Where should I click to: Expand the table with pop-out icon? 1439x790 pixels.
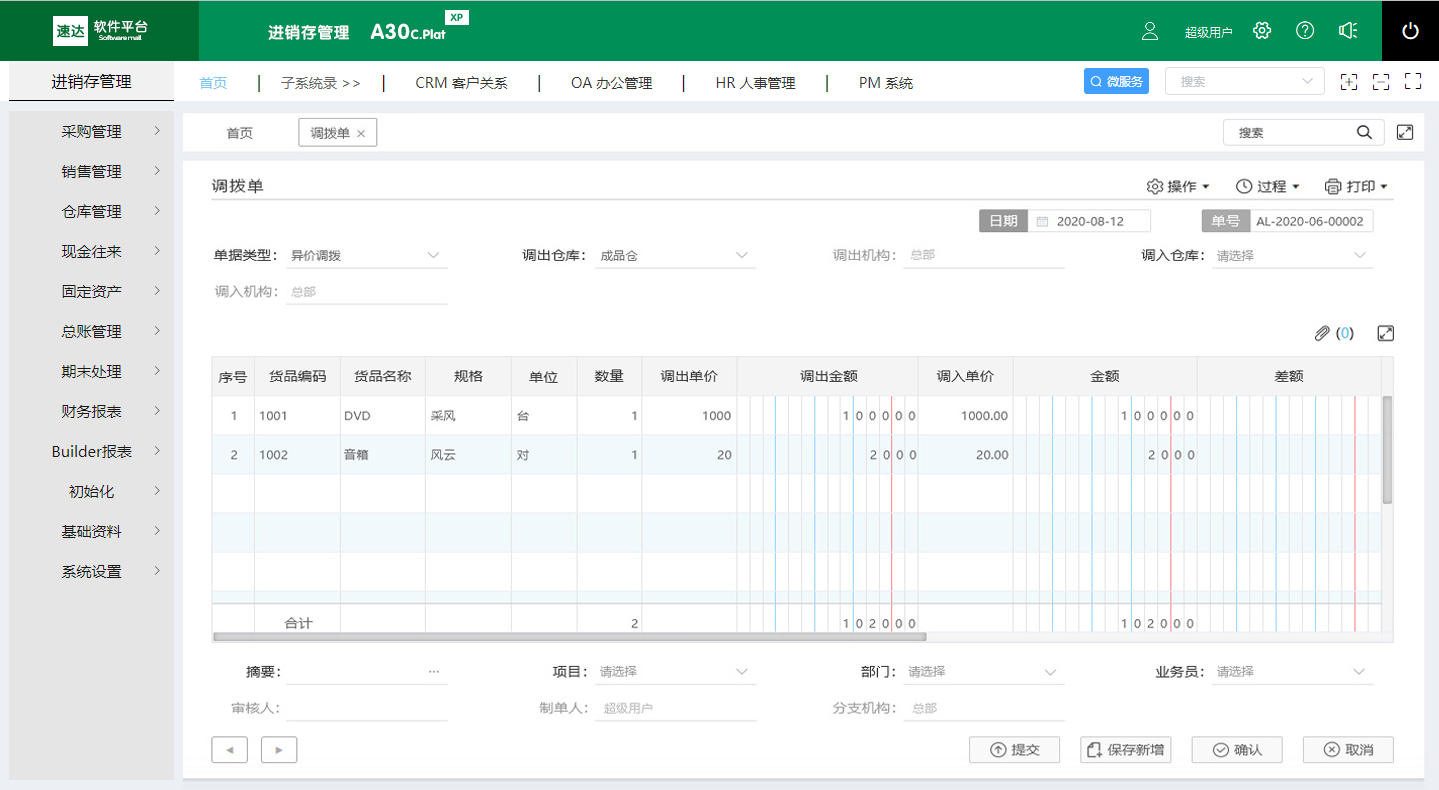coord(1386,334)
